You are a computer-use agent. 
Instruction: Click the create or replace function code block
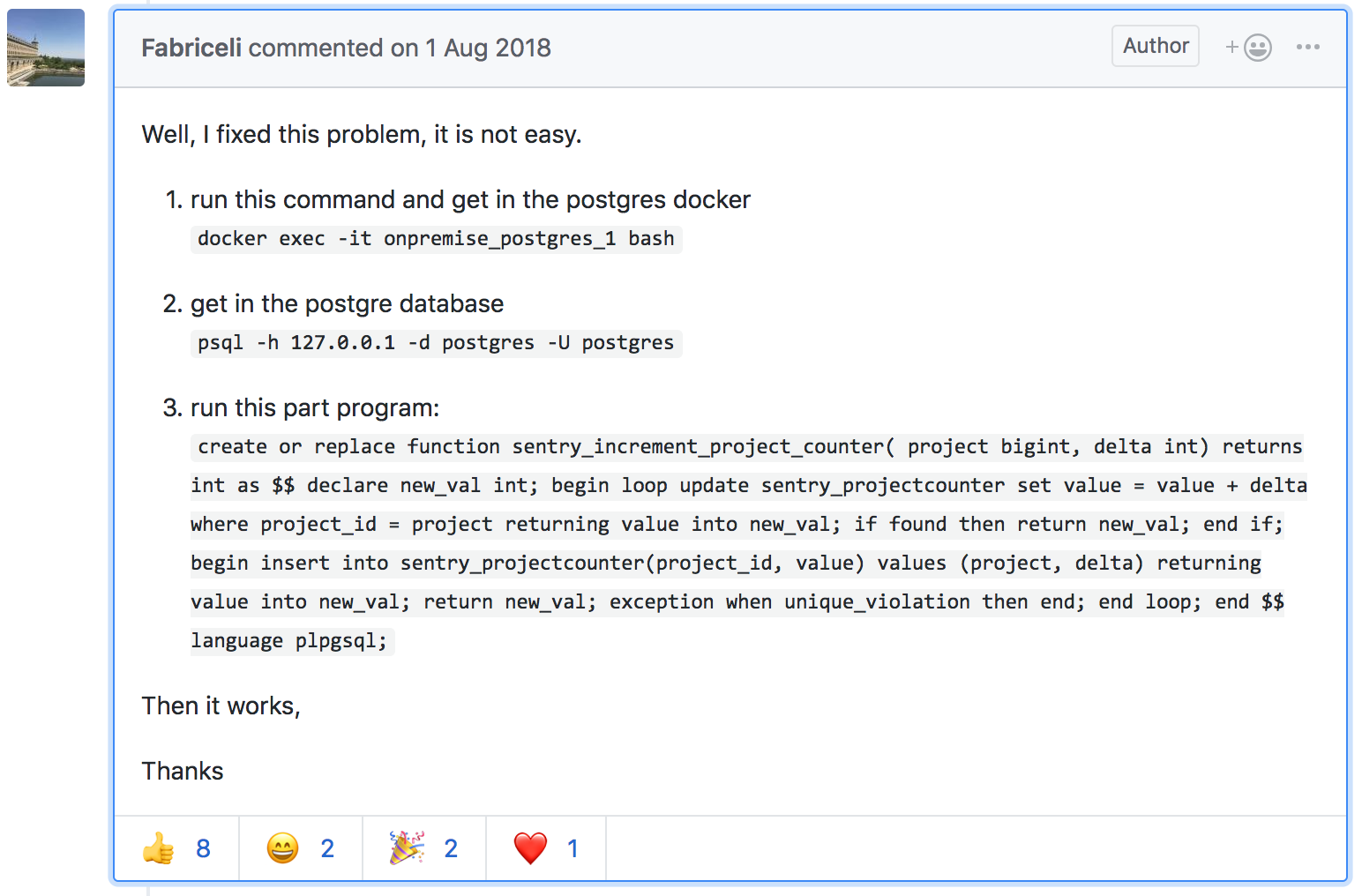click(748, 543)
